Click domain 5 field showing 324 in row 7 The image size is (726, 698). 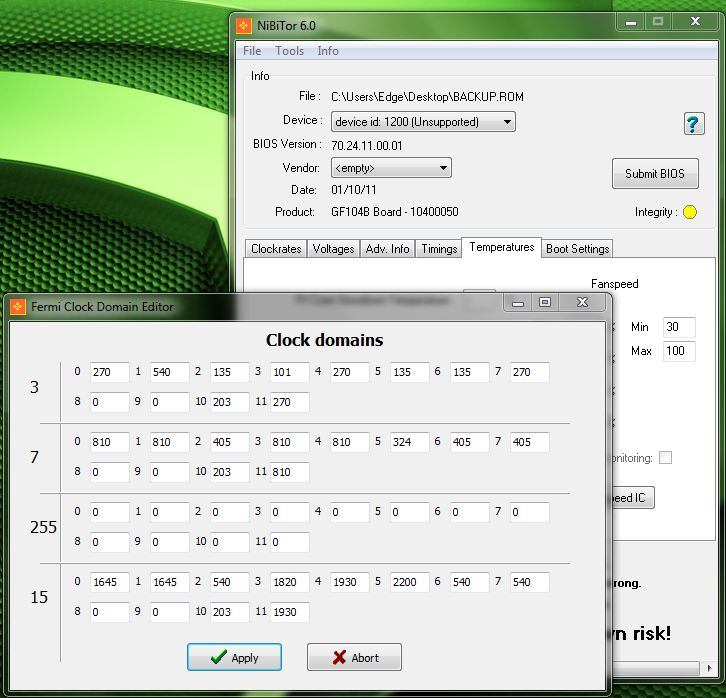pos(409,442)
